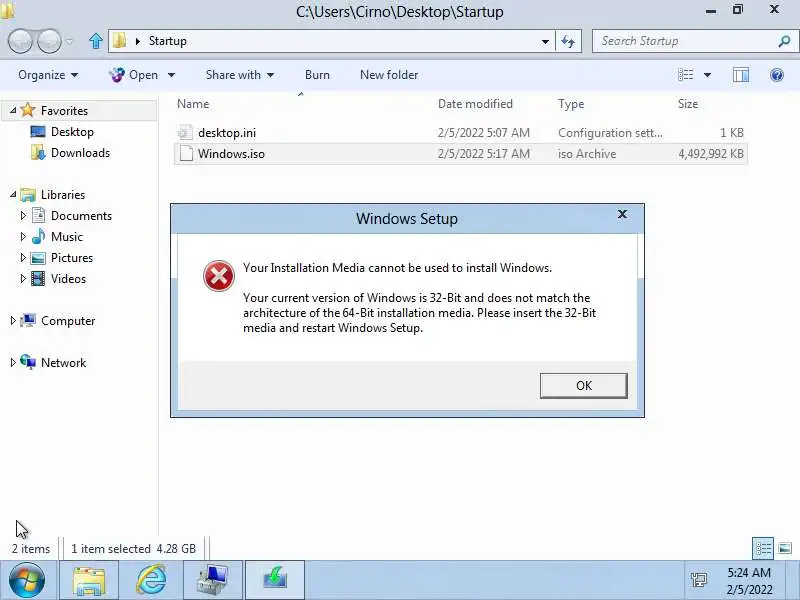Screen dimensions: 800x600
Task: Sort by the Type column
Action: [x=571, y=104]
